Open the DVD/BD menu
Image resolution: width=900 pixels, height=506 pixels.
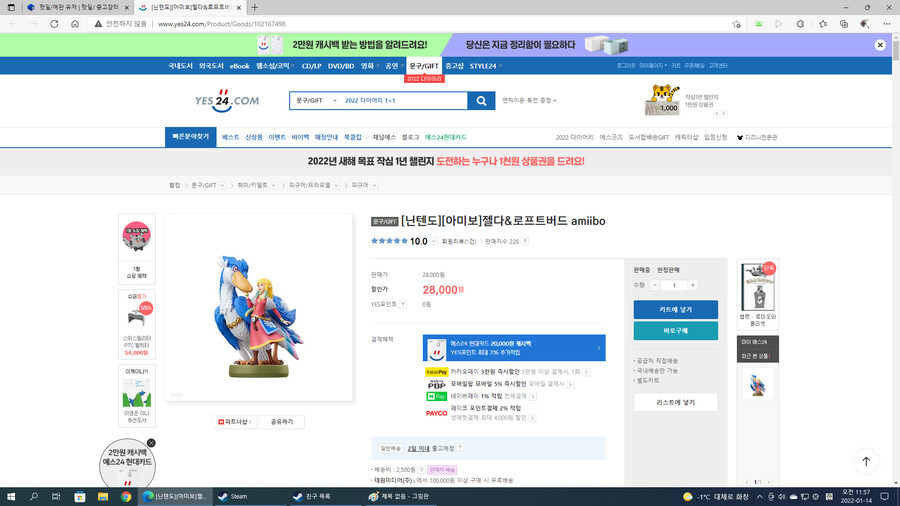(341, 66)
